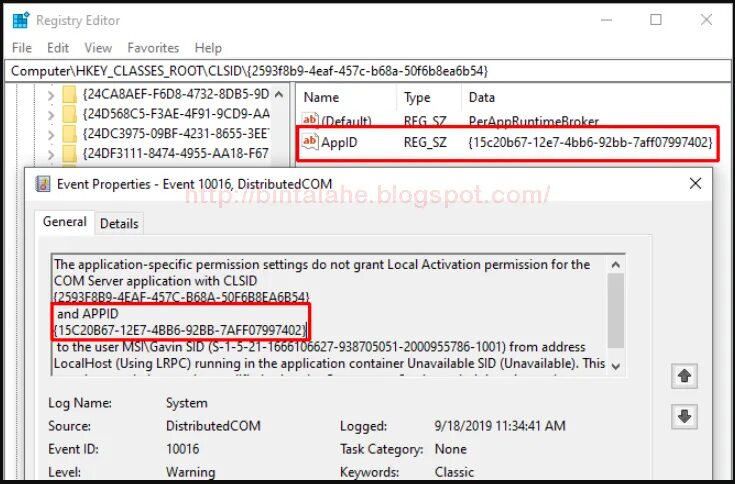Close the Registry Editor window

[706, 20]
